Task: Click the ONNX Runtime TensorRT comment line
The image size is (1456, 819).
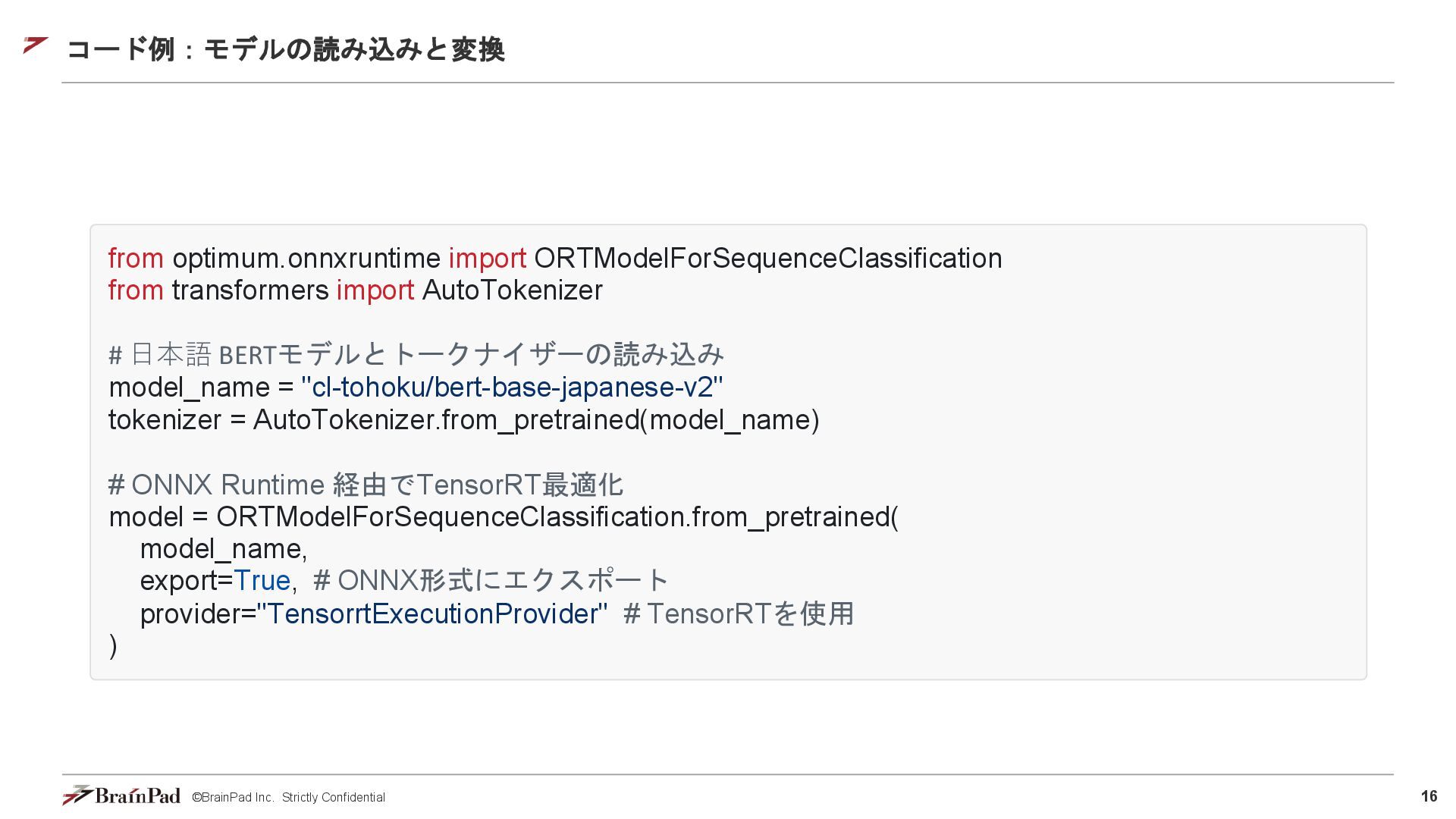Action: coord(366,485)
